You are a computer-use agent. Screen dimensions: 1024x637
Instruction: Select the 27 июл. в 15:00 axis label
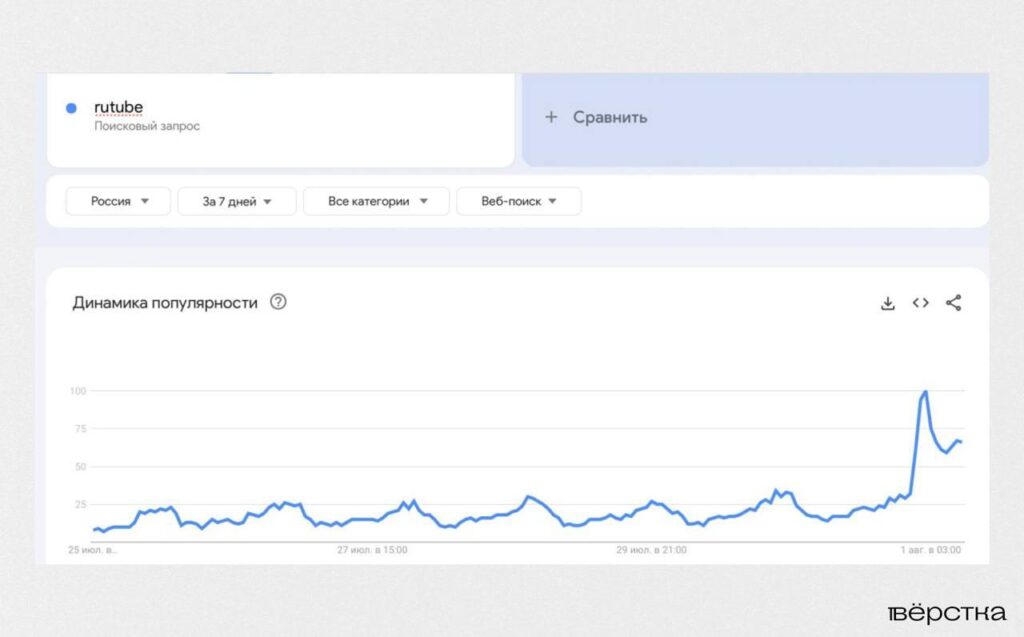[x=372, y=550]
